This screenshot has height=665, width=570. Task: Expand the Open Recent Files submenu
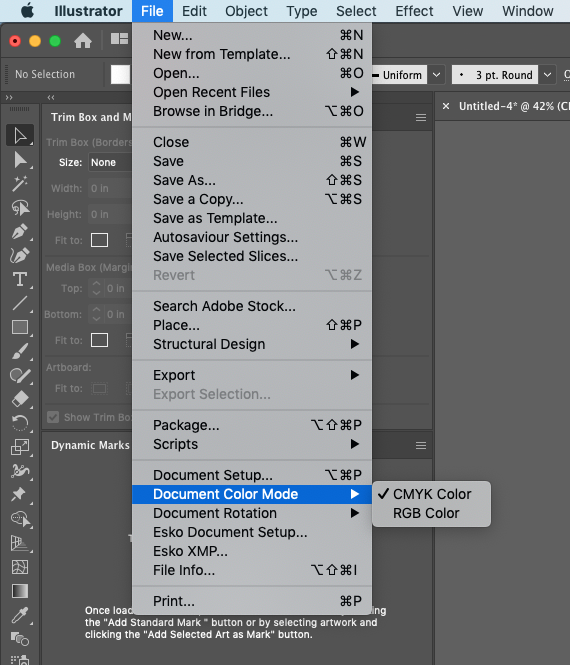[252, 92]
